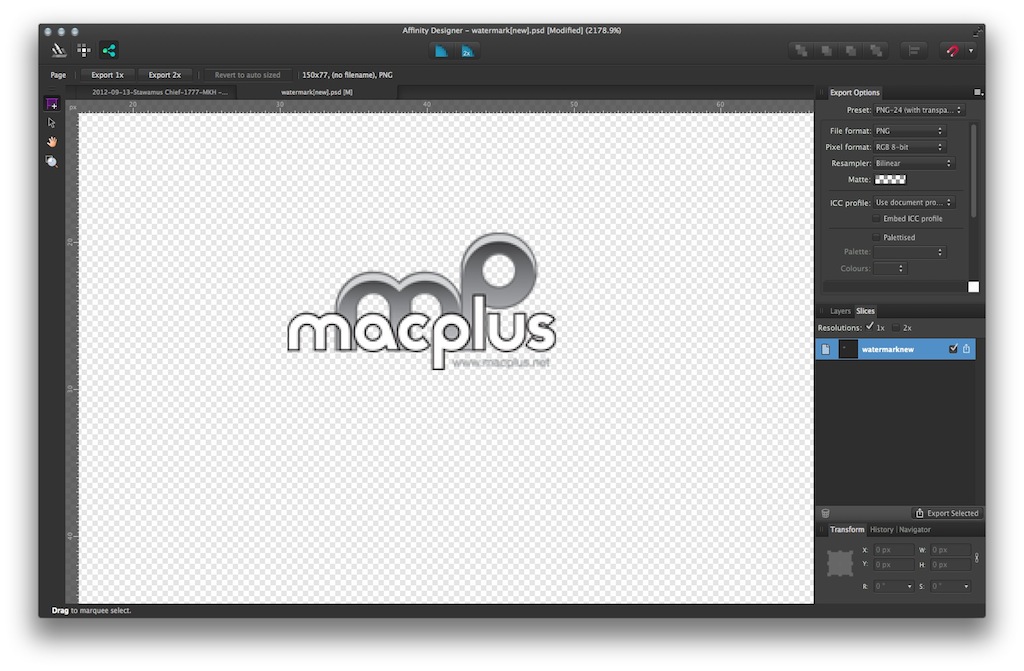Screen dimensions: 1024x671
Task: Open the Export Options panel menu icon
Action: (x=978, y=93)
